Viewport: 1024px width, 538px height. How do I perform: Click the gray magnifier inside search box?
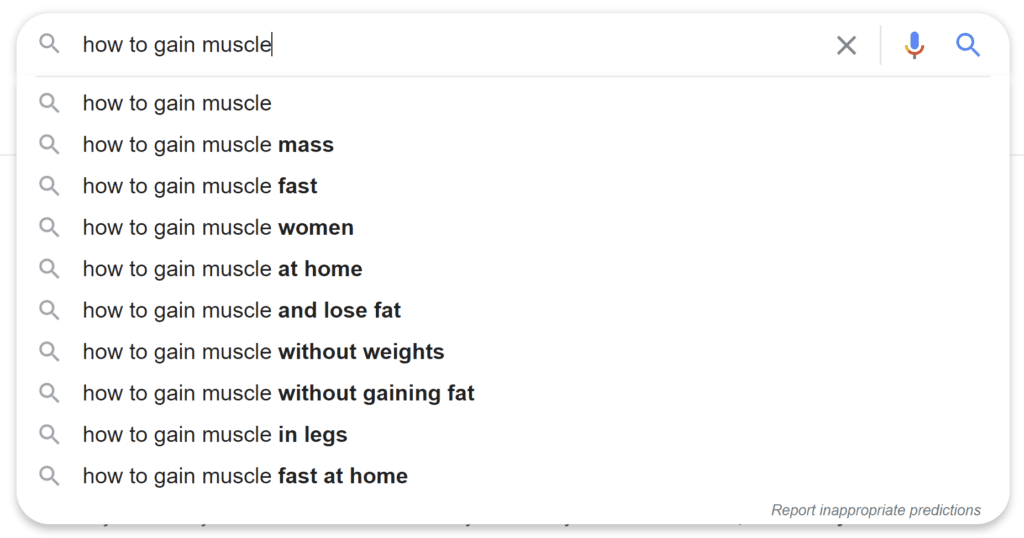click(49, 44)
